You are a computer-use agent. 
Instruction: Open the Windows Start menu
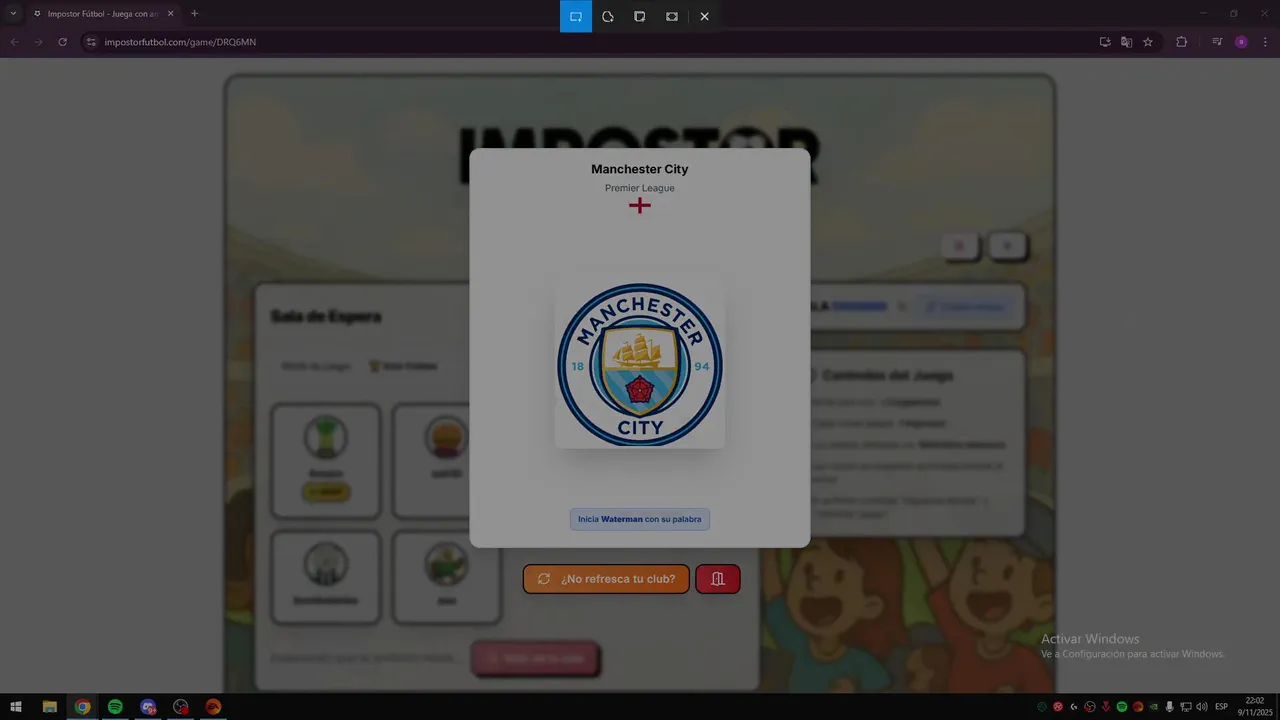(x=16, y=706)
